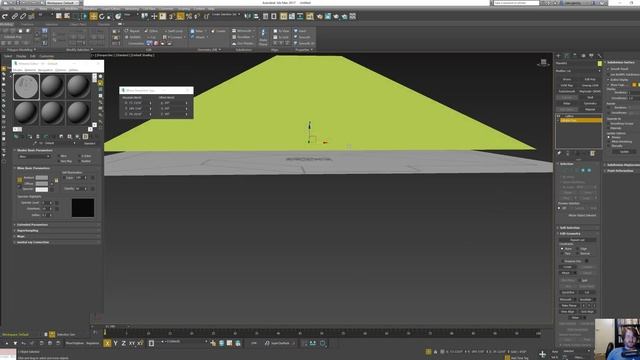Toggle Isoline Display checkbox

pyautogui.click(x=609, y=80)
